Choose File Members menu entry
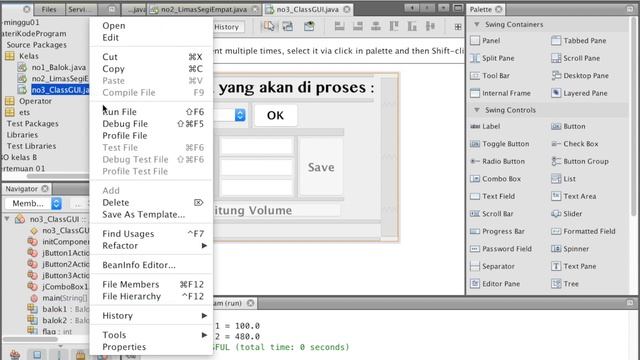 click(x=151, y=284)
